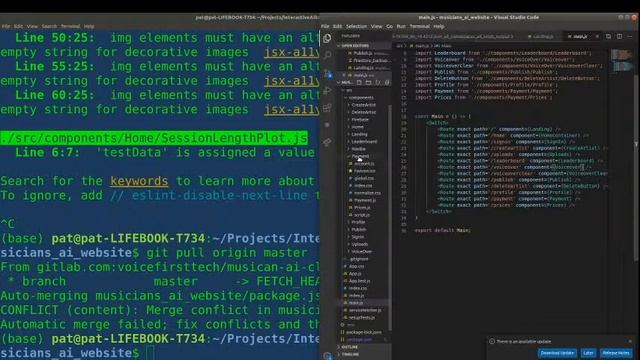Screen dimensions: 640x360
Task: Open App.test.js in the explorer
Action: (x=359, y=281)
